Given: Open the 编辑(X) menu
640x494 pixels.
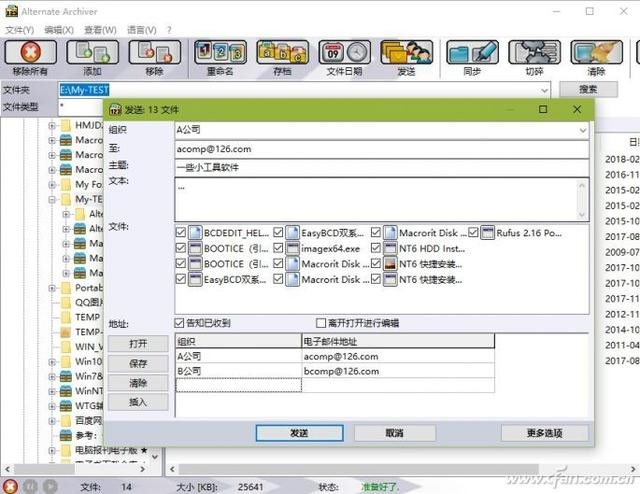Looking at the screenshot, I should (59, 30).
